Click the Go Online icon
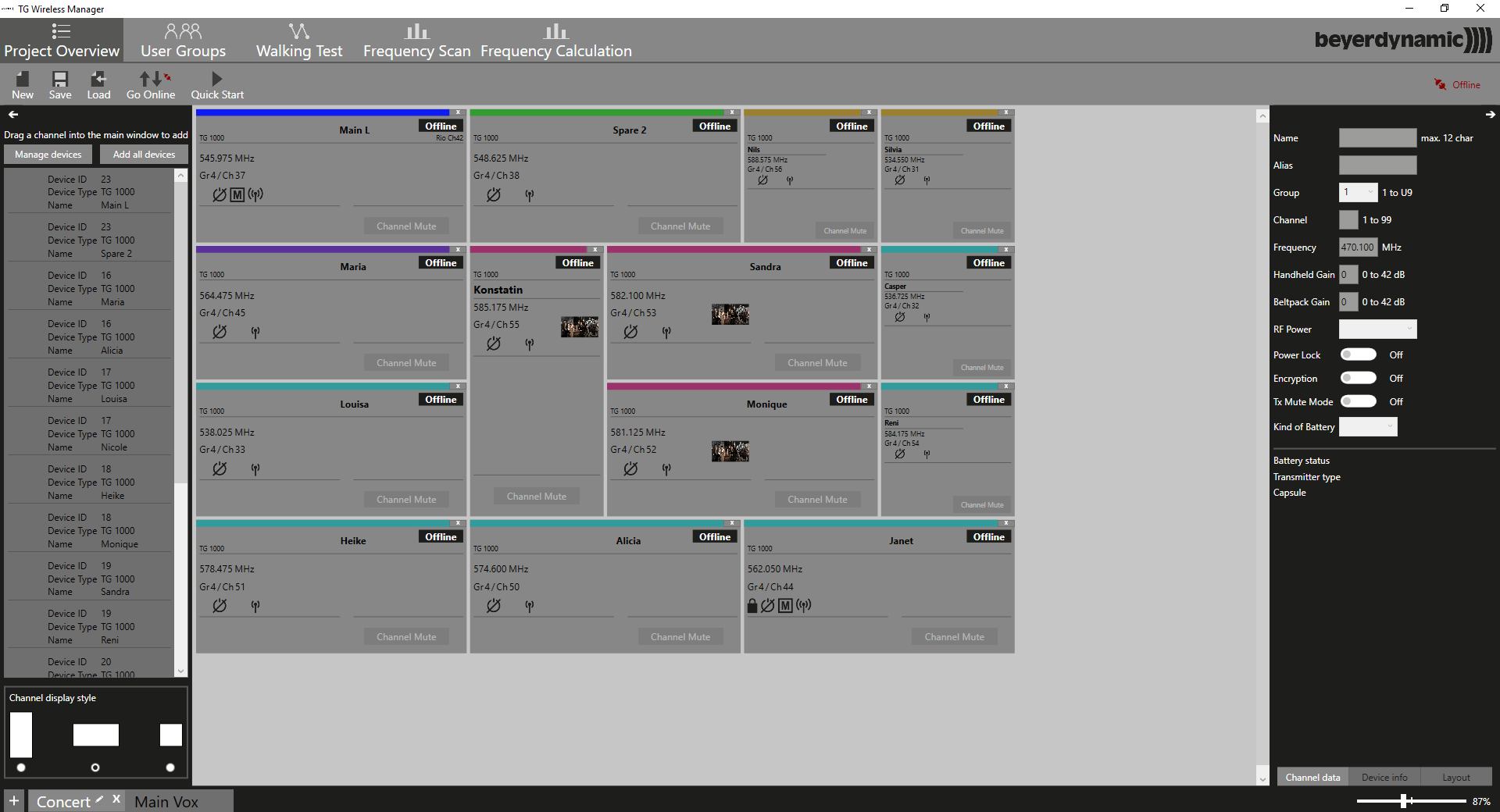The width and height of the screenshot is (1500, 812). (x=151, y=84)
